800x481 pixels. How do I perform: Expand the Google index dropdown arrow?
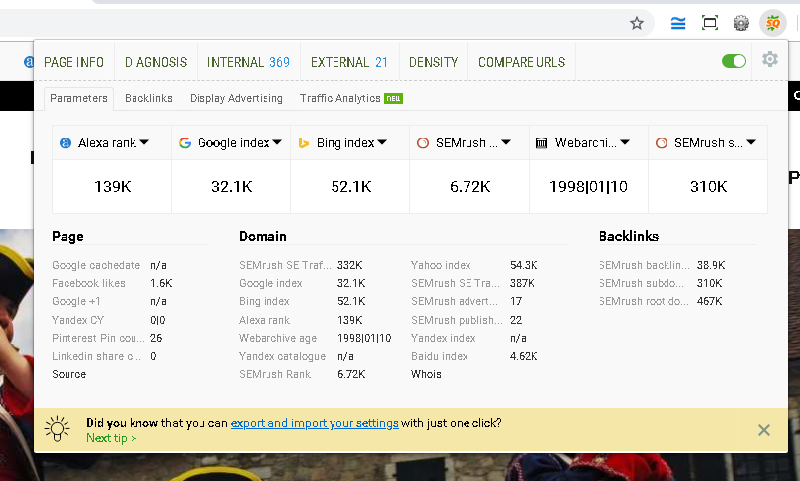click(x=277, y=142)
